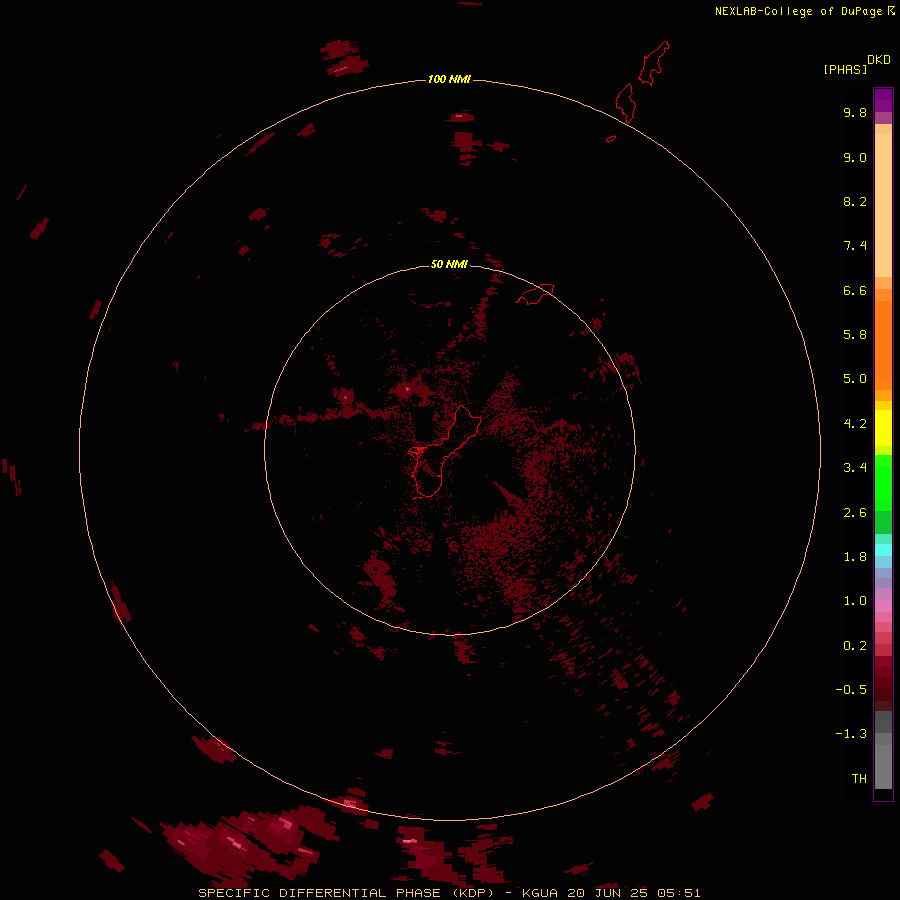Click the 8.2 legend value
Viewport: 900px width, 900px height.
tap(855, 201)
